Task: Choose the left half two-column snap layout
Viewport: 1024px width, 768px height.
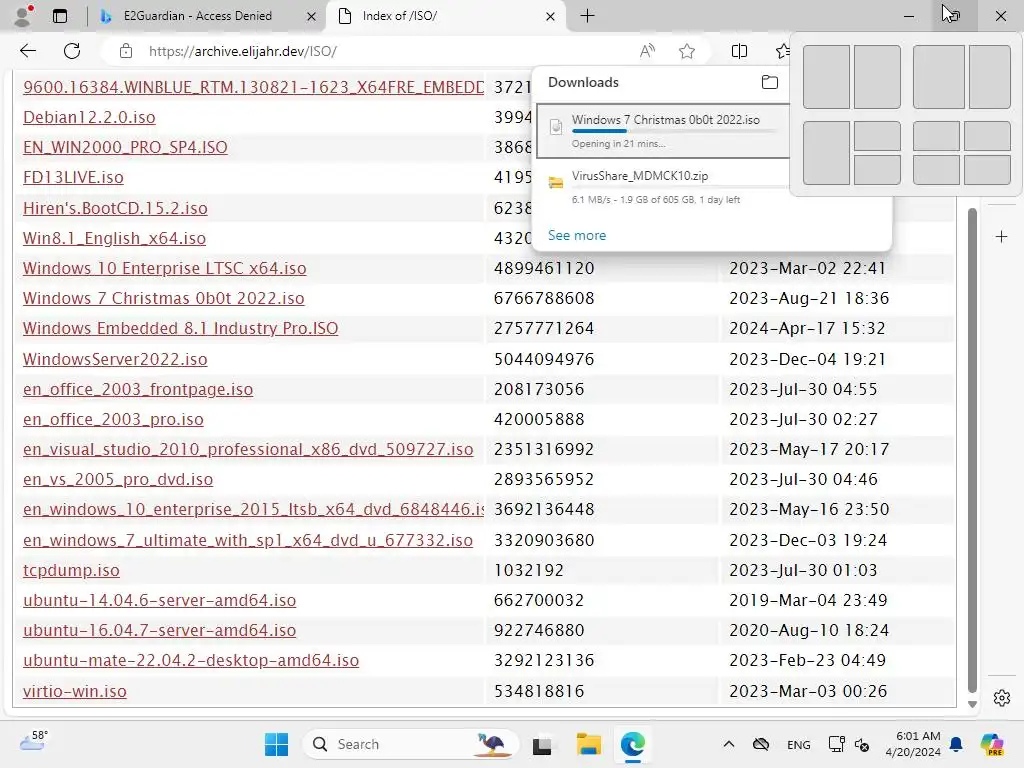Action: (826, 76)
